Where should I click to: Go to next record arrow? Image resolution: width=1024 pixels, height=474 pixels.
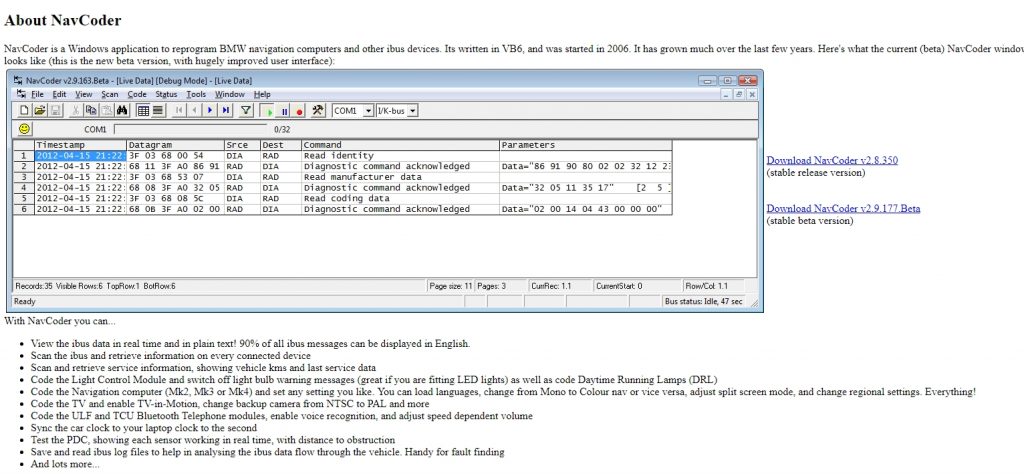(x=210, y=111)
